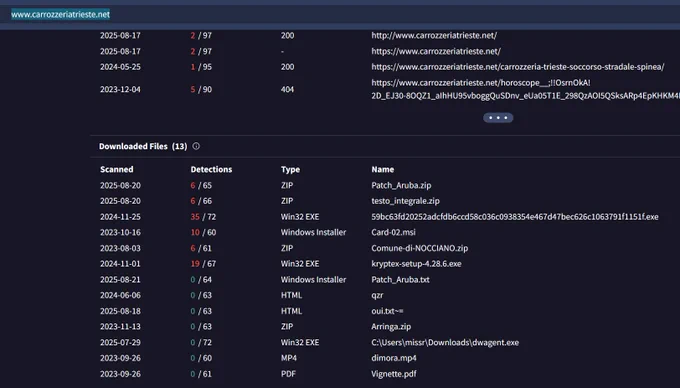Click the 404 status code
680x388 pixels.
(287, 89)
